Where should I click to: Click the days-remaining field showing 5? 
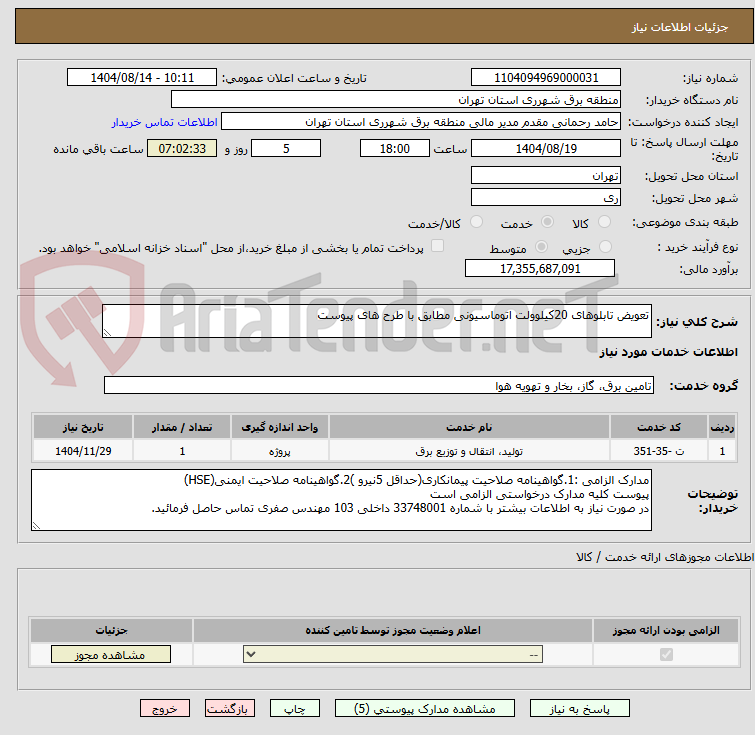[x=286, y=148]
